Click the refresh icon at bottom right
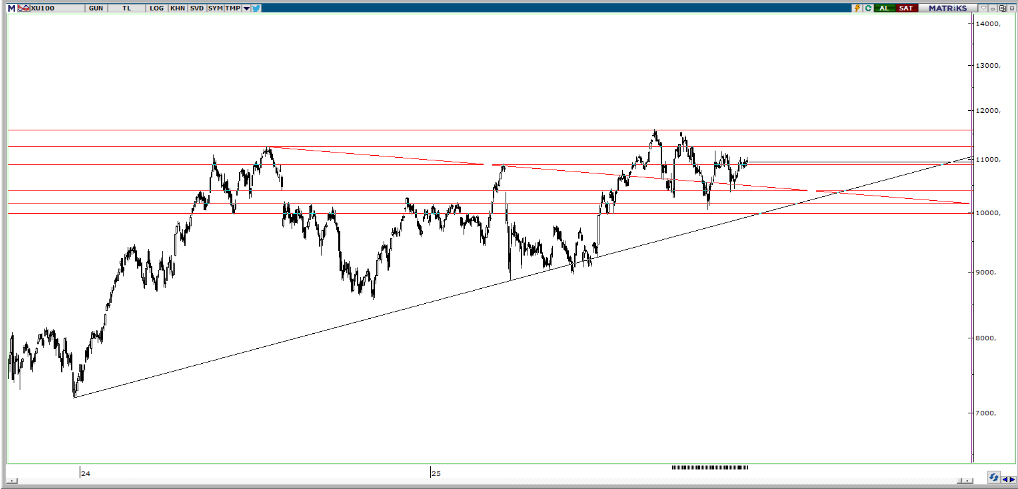 [x=995, y=478]
